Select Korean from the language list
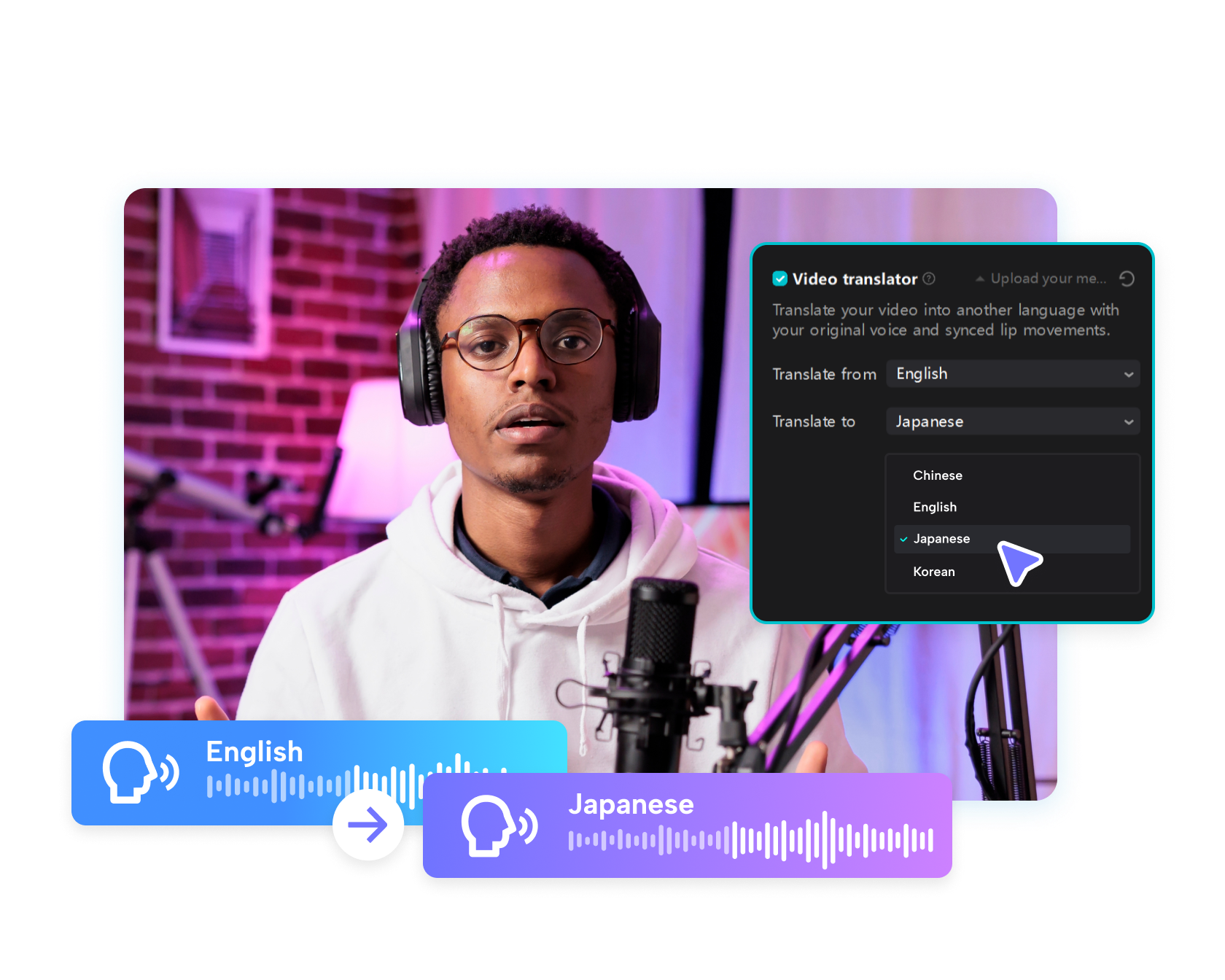Screen dimensions: 1225x980 (934, 572)
